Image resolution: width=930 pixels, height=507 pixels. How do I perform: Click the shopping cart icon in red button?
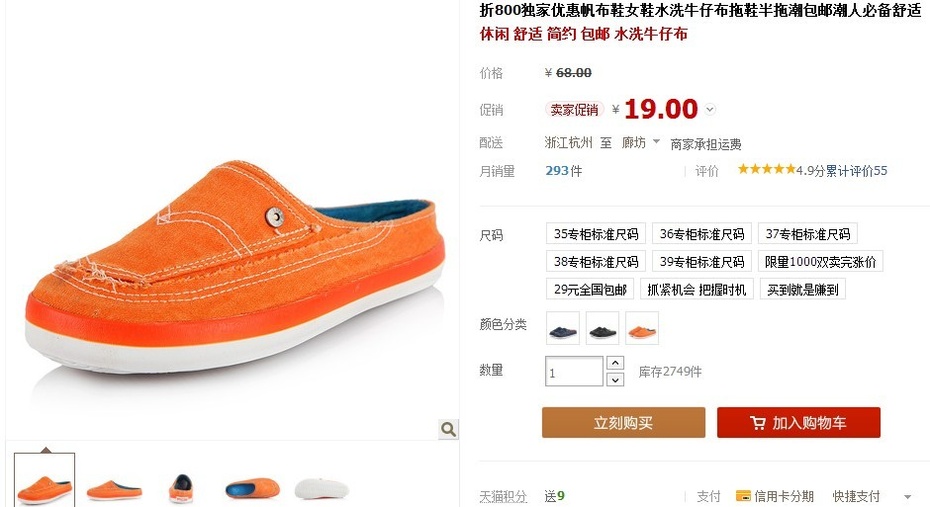pos(757,423)
